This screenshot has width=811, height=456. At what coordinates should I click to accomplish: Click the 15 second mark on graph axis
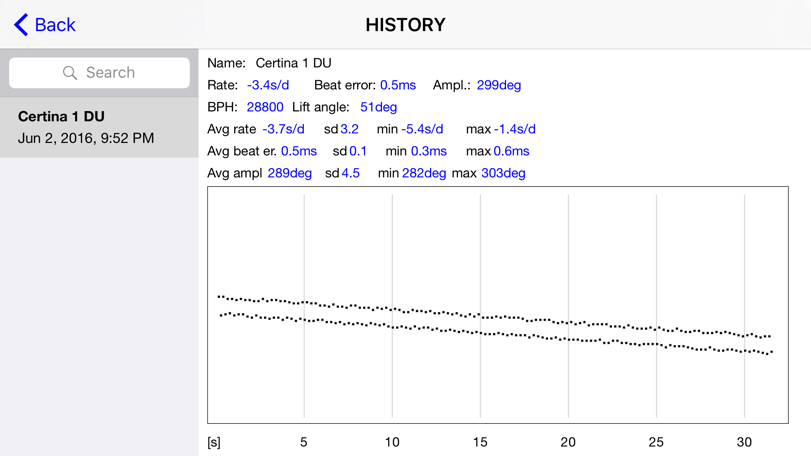click(x=480, y=442)
